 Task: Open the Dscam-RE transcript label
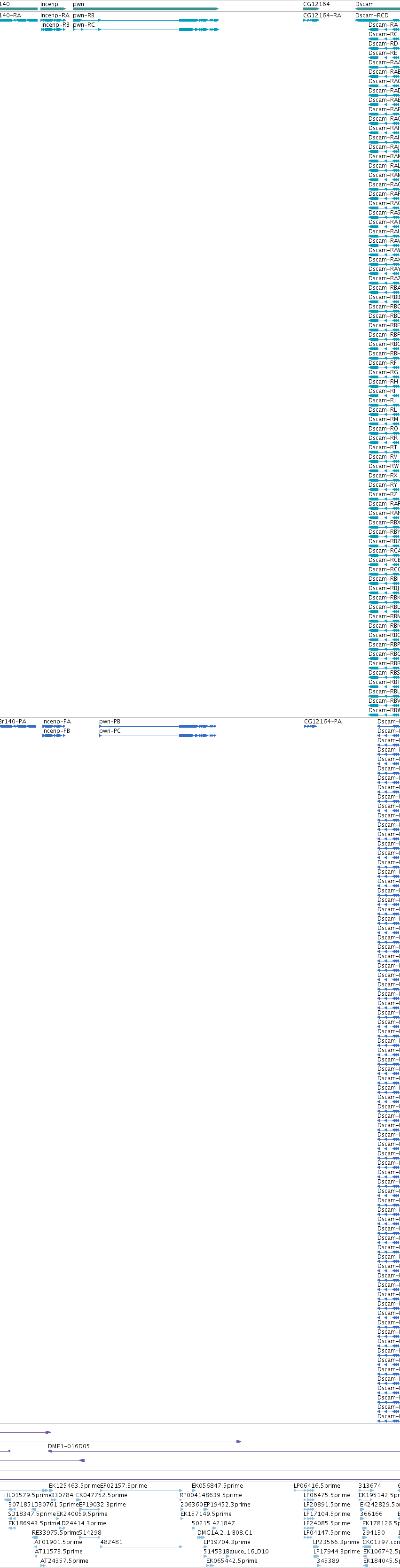(383, 53)
